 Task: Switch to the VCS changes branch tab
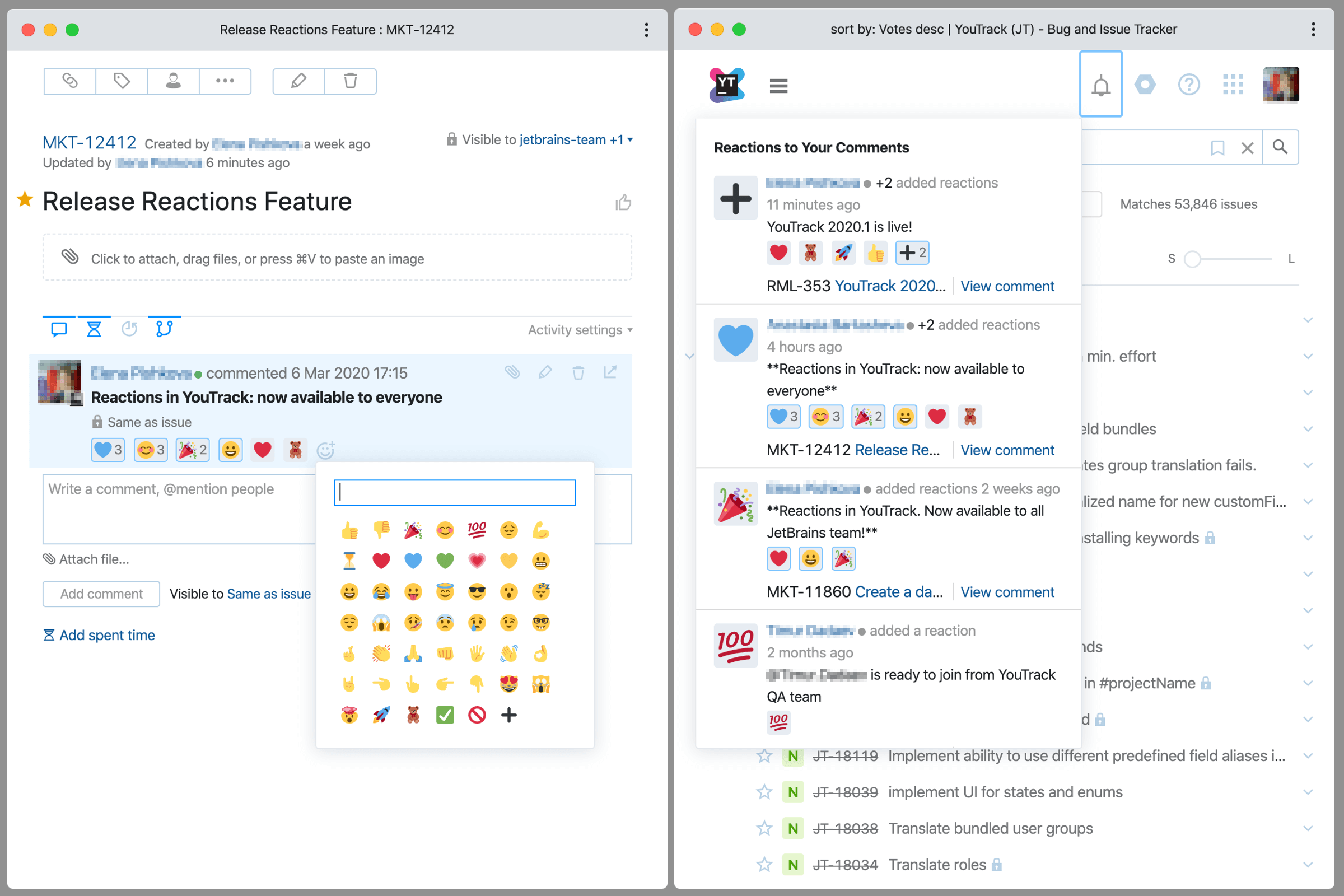pyautogui.click(x=164, y=329)
